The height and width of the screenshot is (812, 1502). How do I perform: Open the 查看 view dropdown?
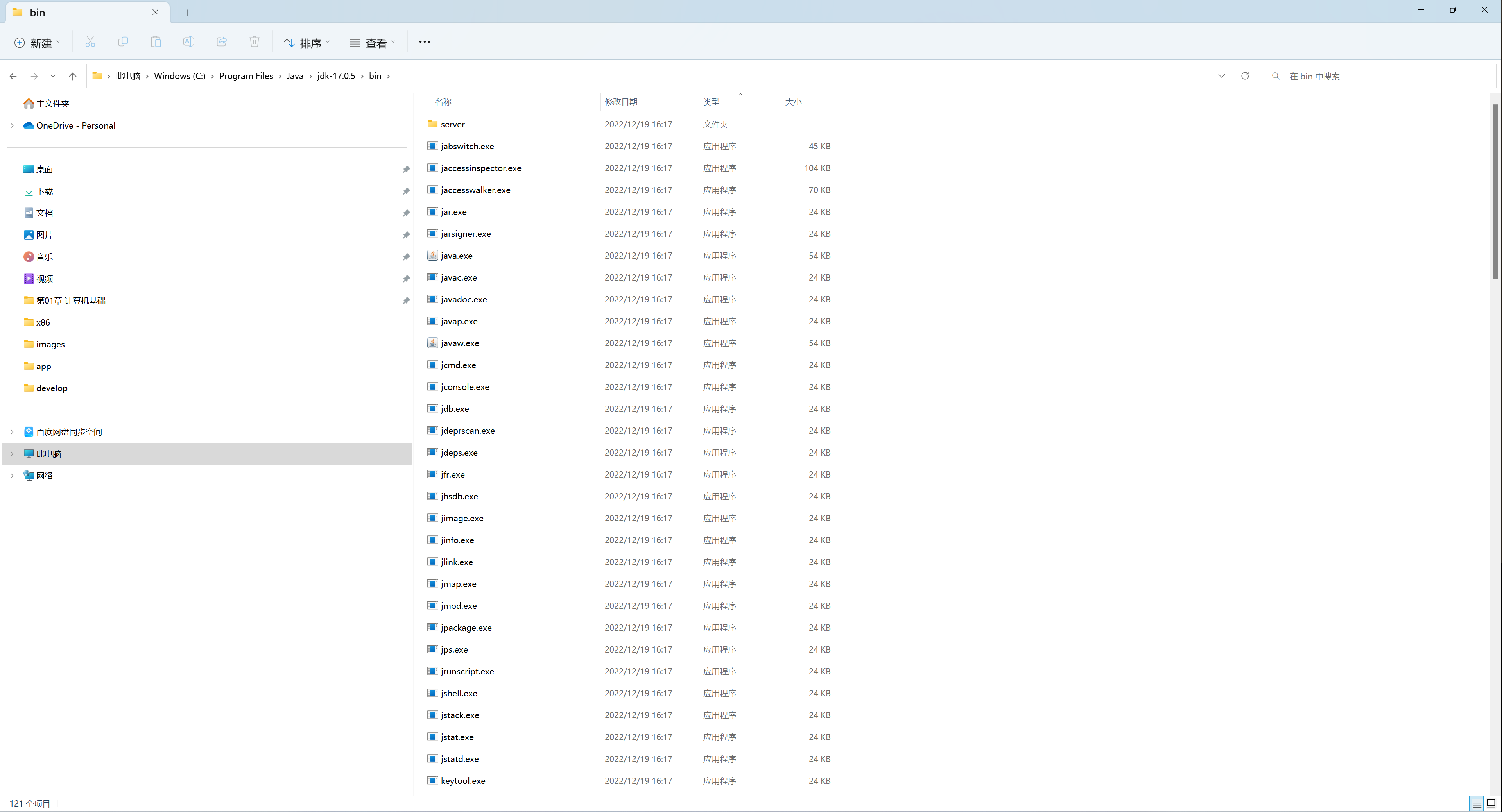[x=373, y=43]
